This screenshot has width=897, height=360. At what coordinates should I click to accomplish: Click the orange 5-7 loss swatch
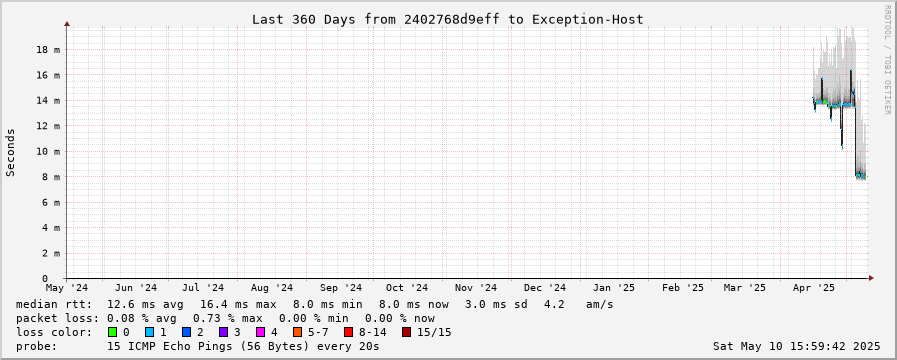pos(297,332)
